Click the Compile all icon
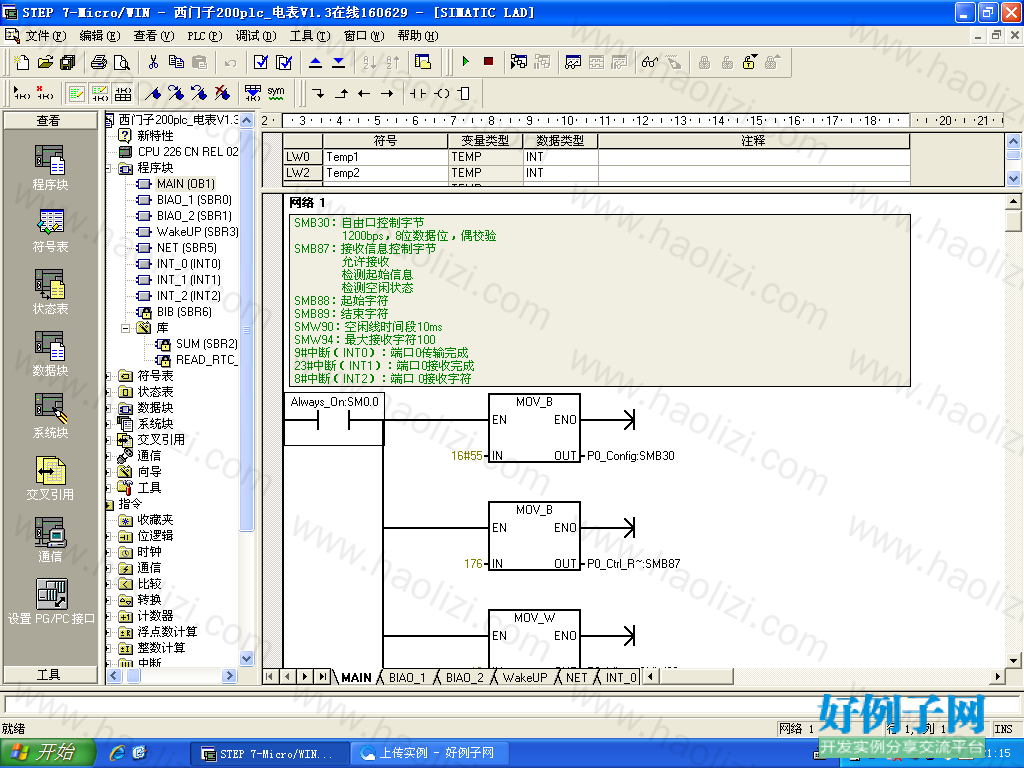1024x768 pixels. 284,62
